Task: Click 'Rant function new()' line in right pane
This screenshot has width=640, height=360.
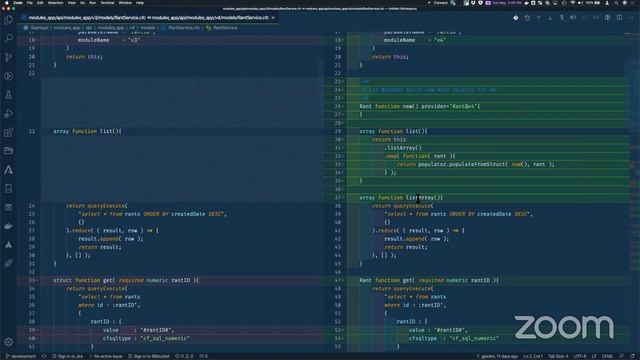Action: (x=420, y=107)
